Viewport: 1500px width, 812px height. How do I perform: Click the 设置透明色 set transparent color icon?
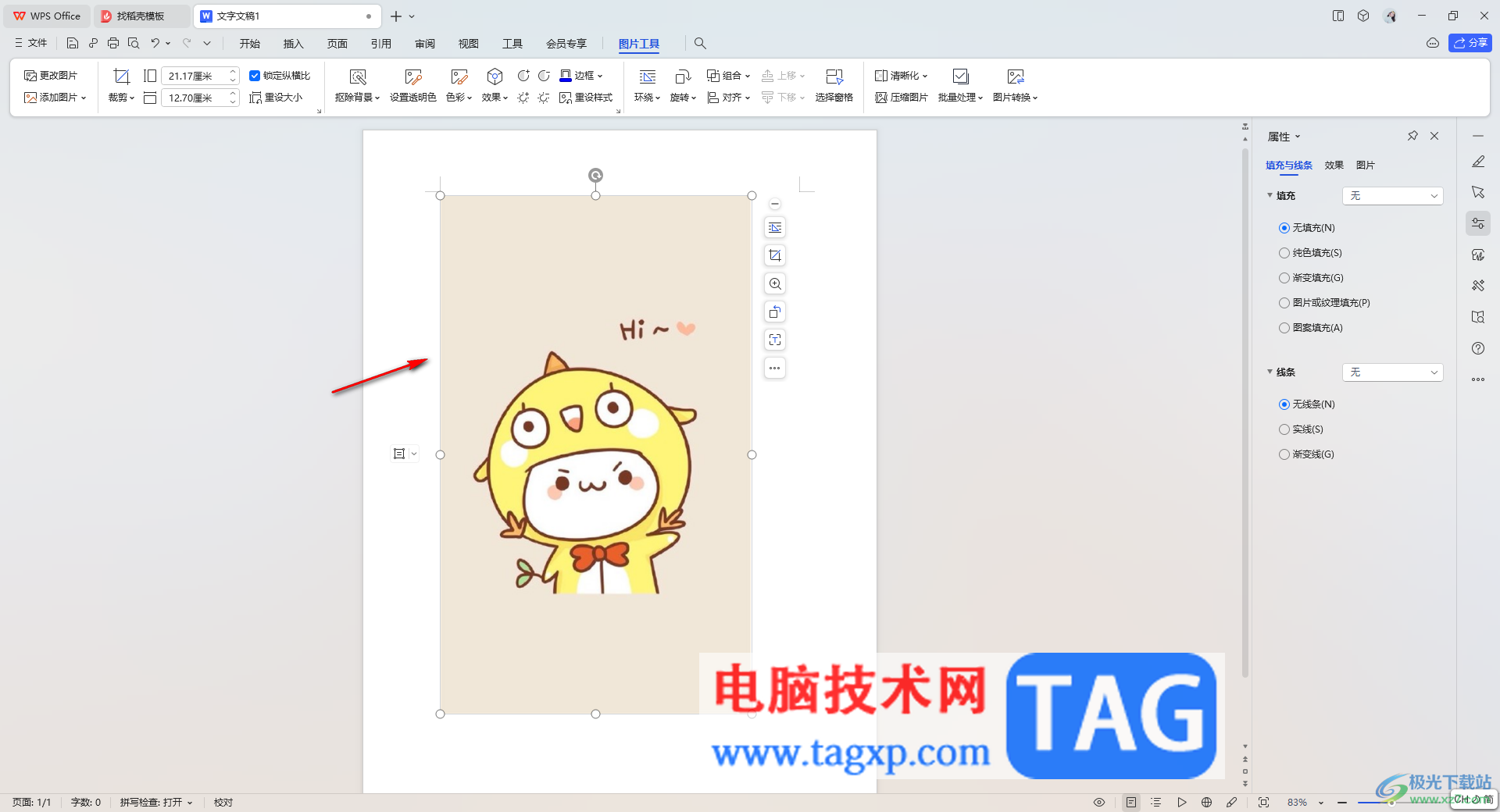point(413,77)
